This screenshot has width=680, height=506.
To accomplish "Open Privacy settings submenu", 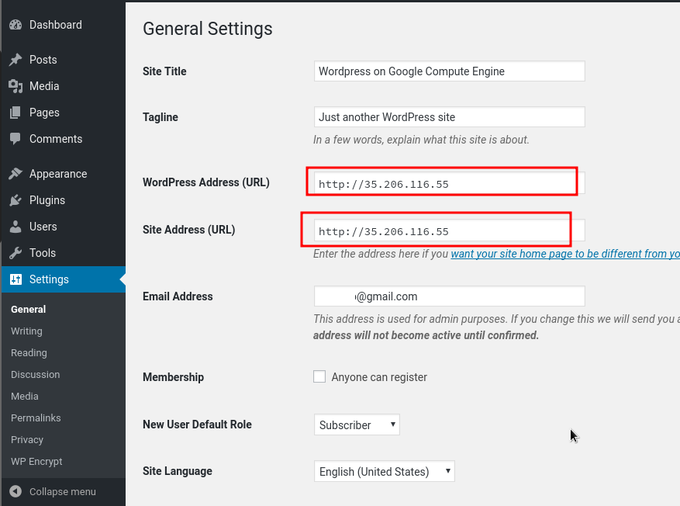I will coord(27,439).
